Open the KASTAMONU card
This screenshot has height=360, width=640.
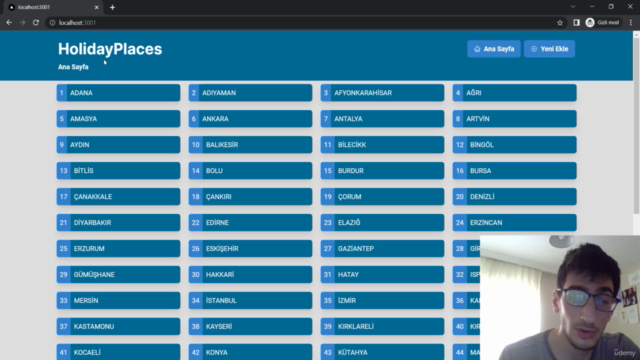click(x=118, y=327)
